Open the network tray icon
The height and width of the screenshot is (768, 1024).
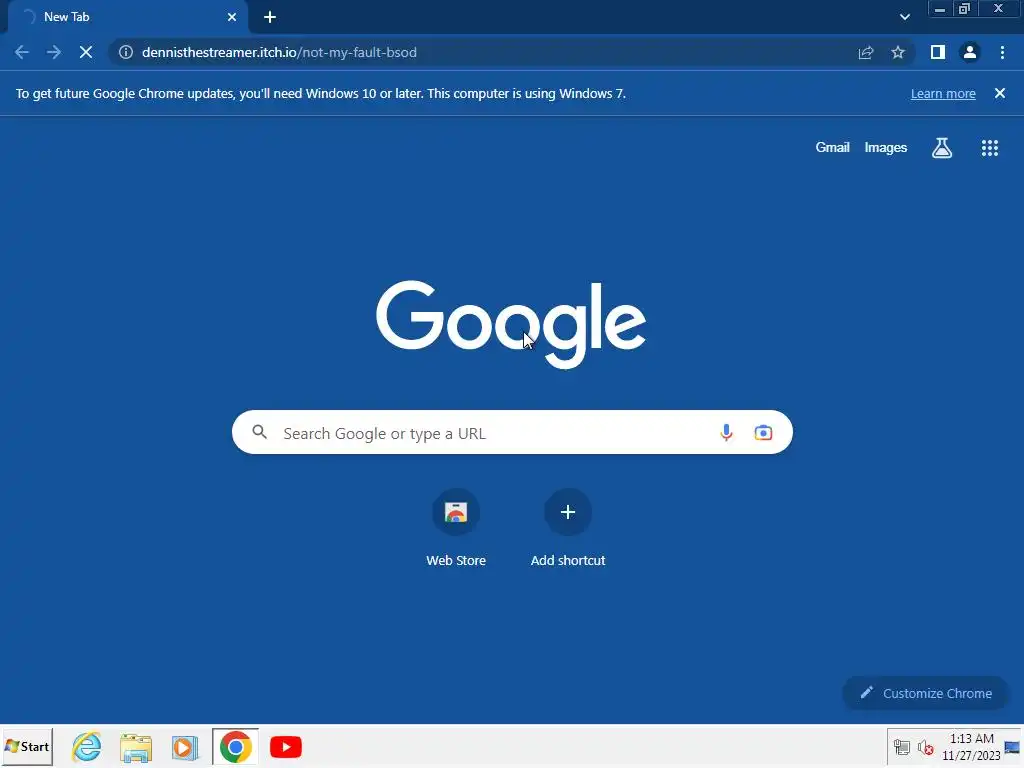click(902, 747)
